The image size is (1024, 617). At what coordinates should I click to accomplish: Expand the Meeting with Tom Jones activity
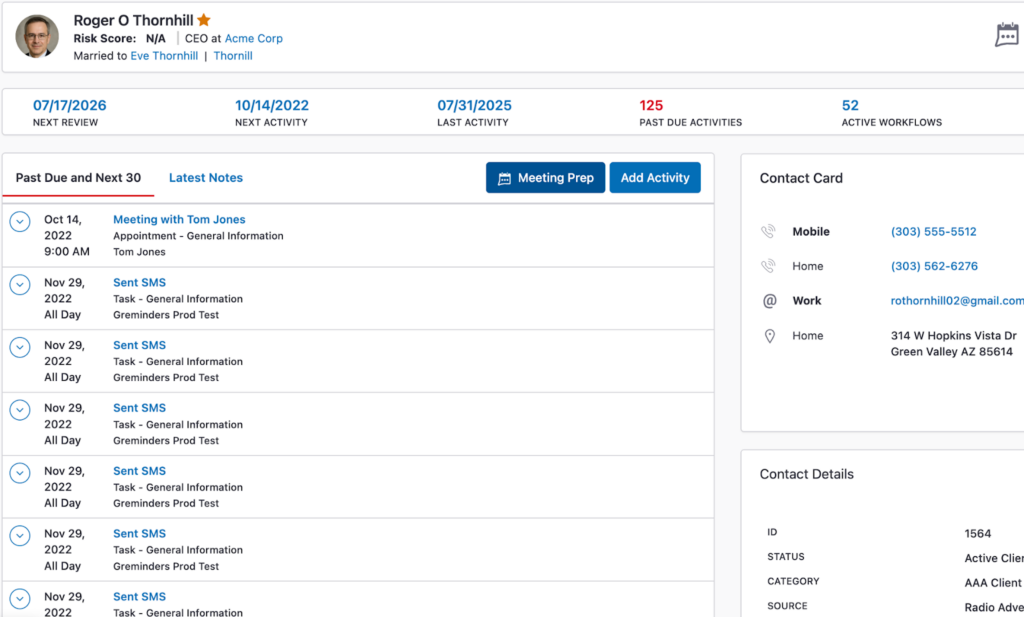[x=20, y=222]
